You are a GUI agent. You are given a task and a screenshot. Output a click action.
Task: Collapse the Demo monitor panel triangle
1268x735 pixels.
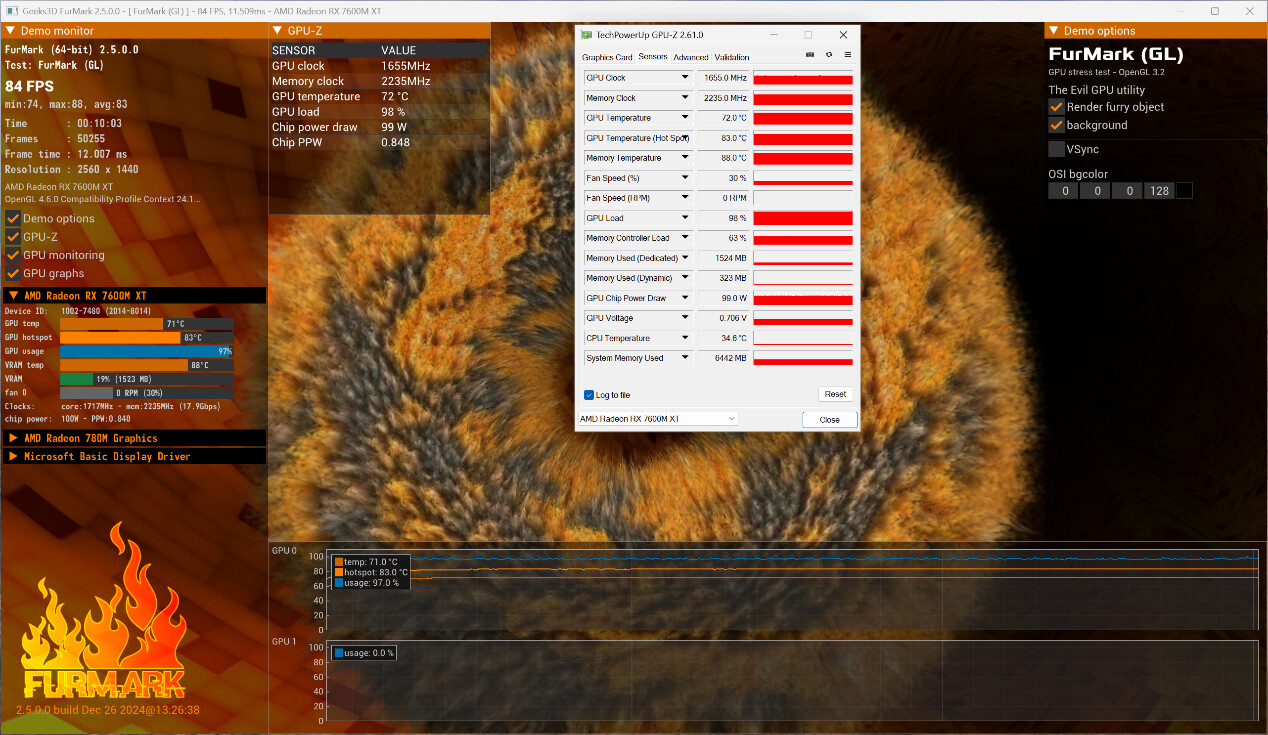(x=11, y=31)
